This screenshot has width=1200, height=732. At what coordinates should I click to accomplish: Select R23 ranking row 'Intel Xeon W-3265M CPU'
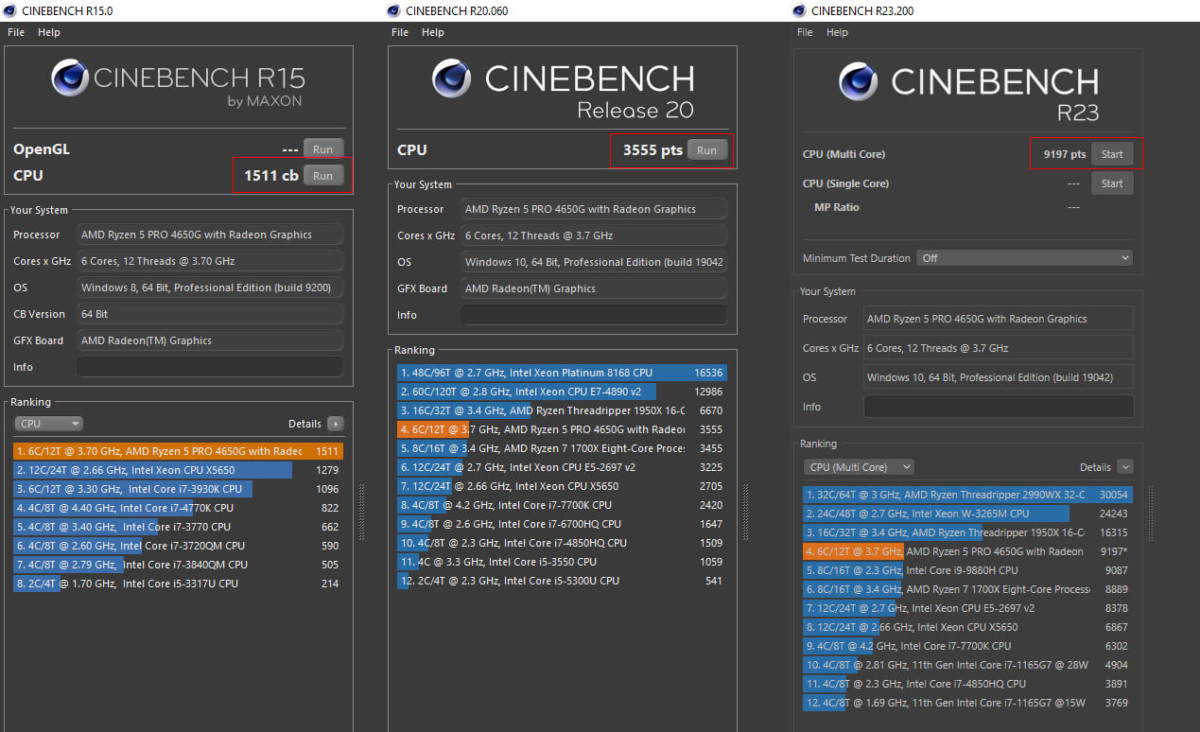[968, 513]
